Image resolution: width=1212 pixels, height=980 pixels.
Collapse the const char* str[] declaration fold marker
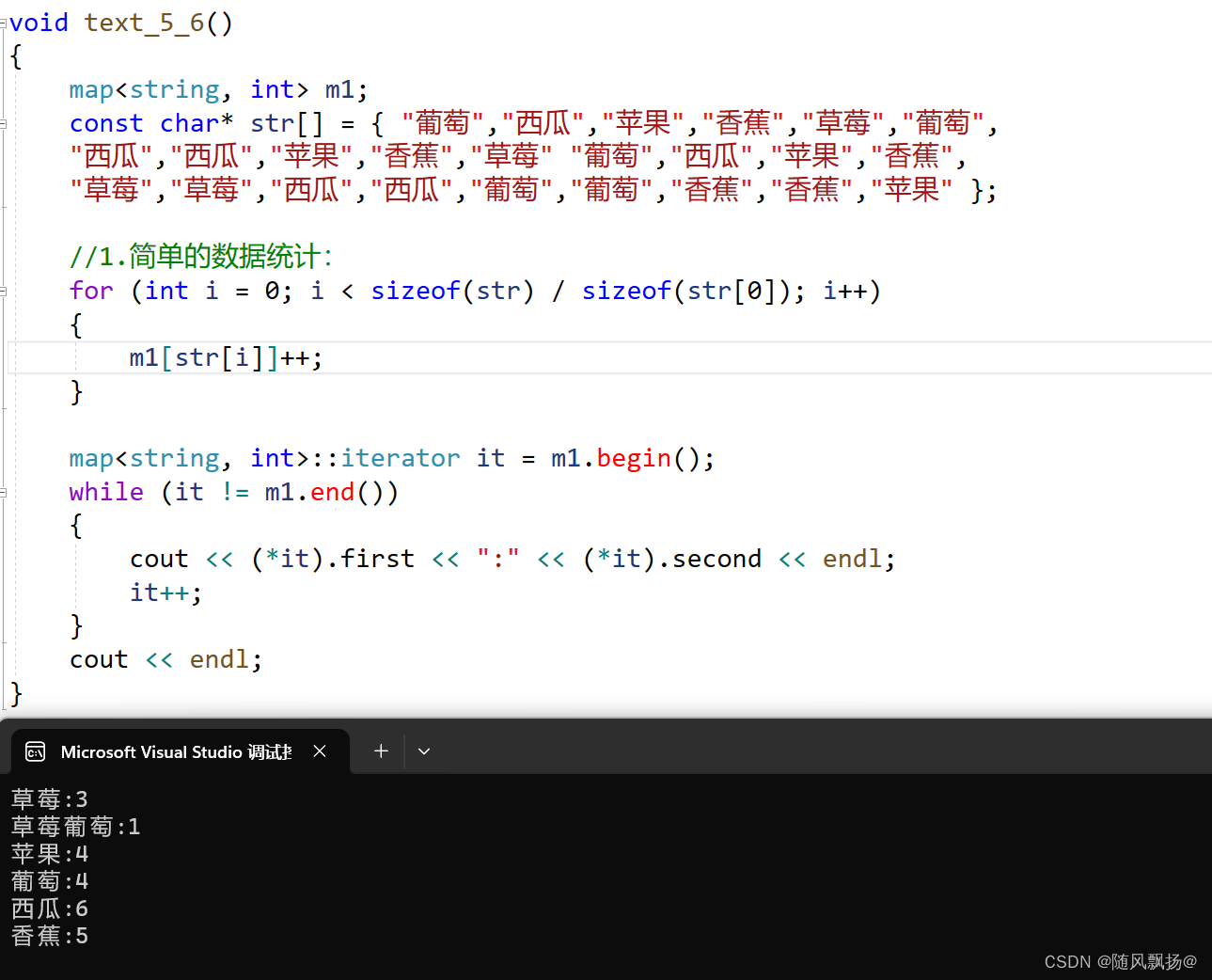point(3,123)
